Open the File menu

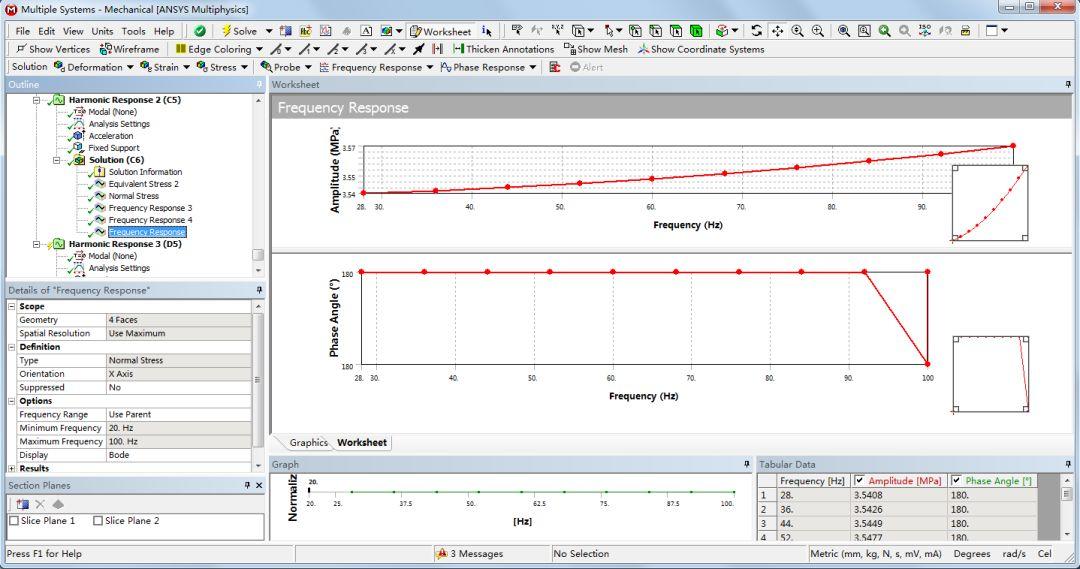(x=23, y=31)
